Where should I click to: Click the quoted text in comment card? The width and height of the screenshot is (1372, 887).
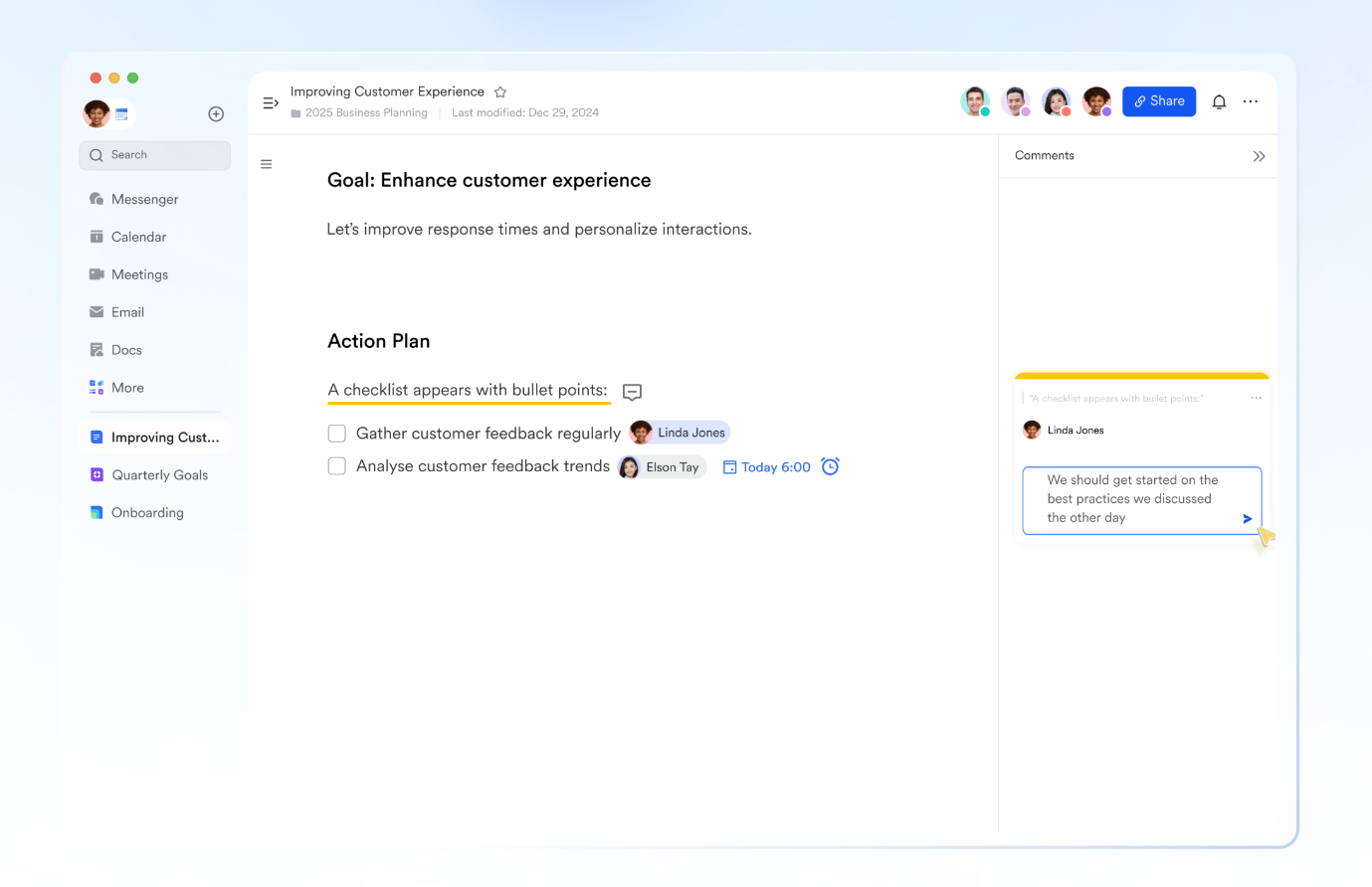1116,399
